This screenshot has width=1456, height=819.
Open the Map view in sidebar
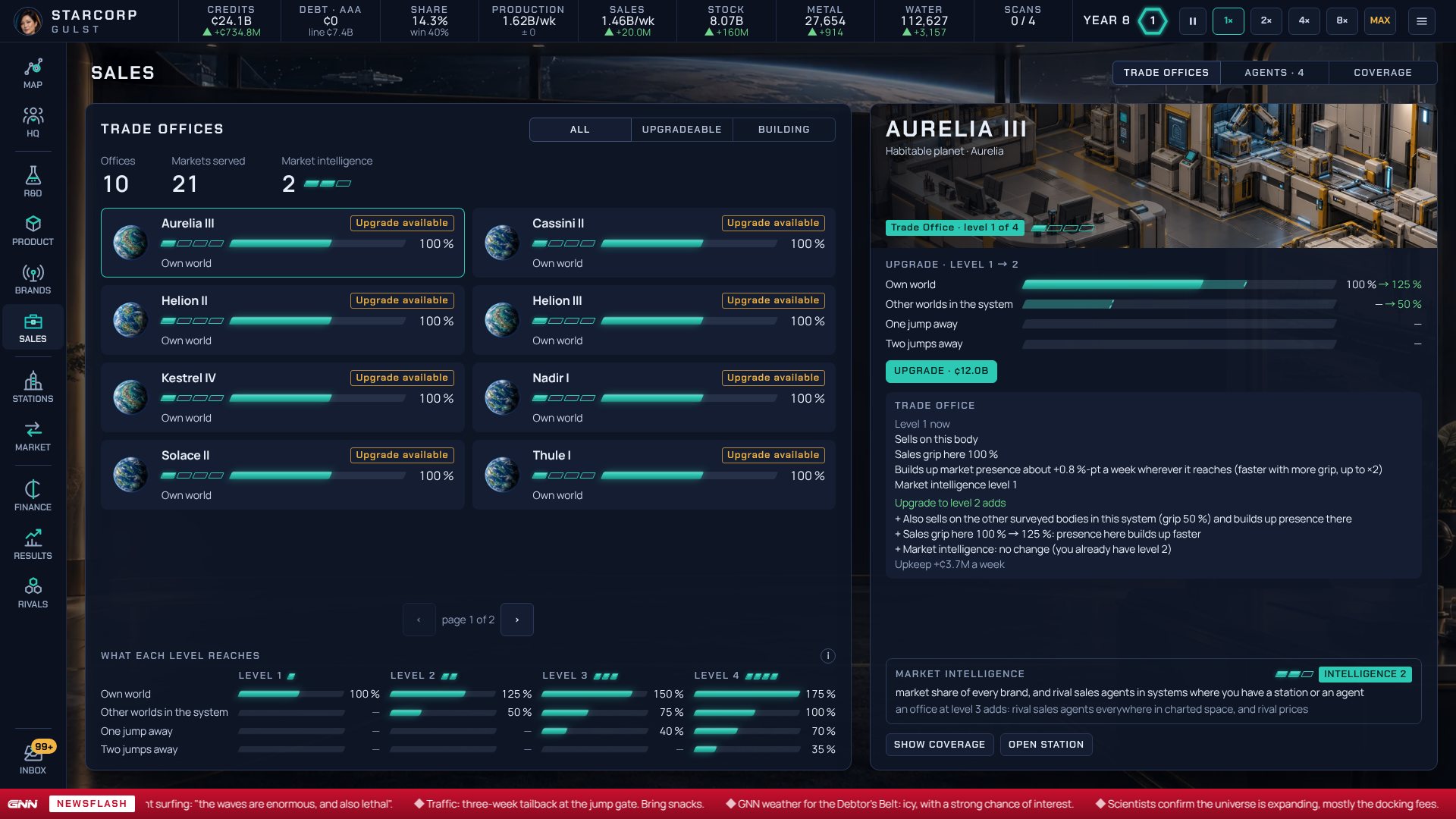pos(33,74)
